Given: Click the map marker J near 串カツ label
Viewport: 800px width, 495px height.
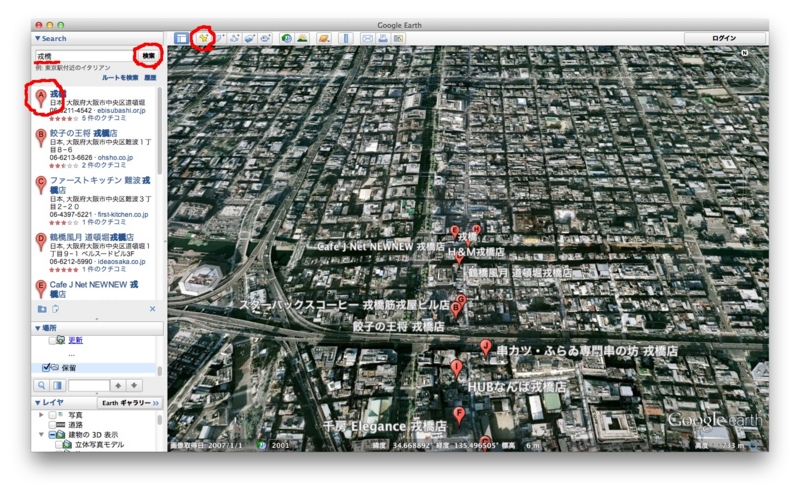Looking at the screenshot, I should click(x=486, y=349).
